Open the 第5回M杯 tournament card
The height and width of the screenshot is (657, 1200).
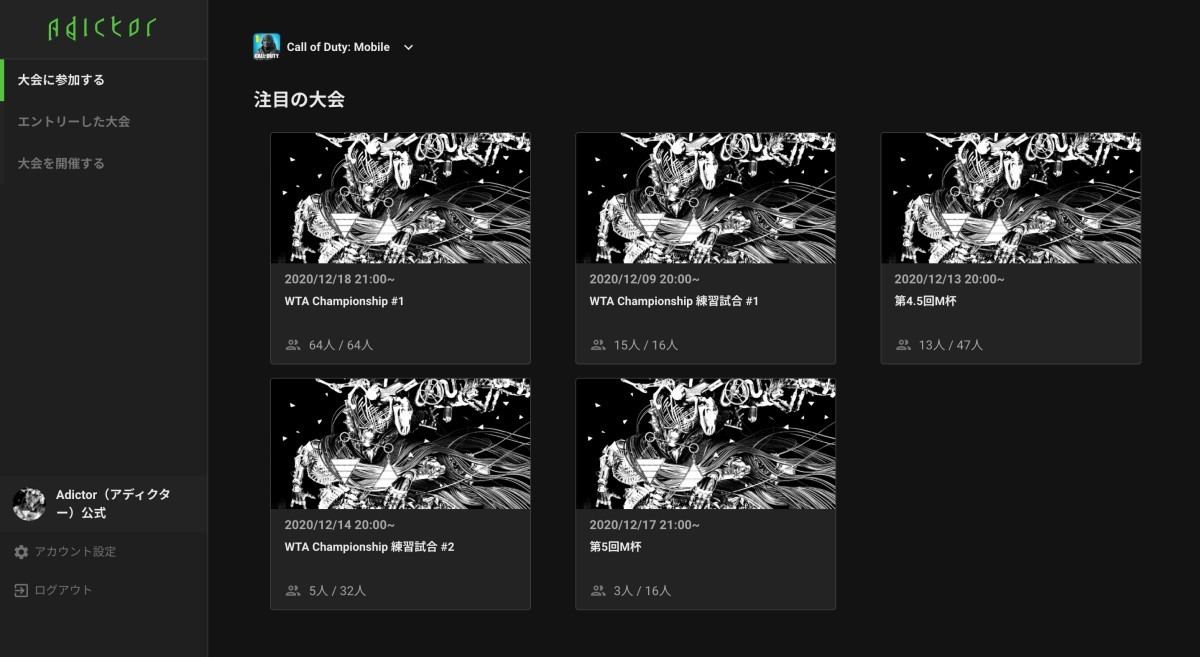(x=706, y=494)
